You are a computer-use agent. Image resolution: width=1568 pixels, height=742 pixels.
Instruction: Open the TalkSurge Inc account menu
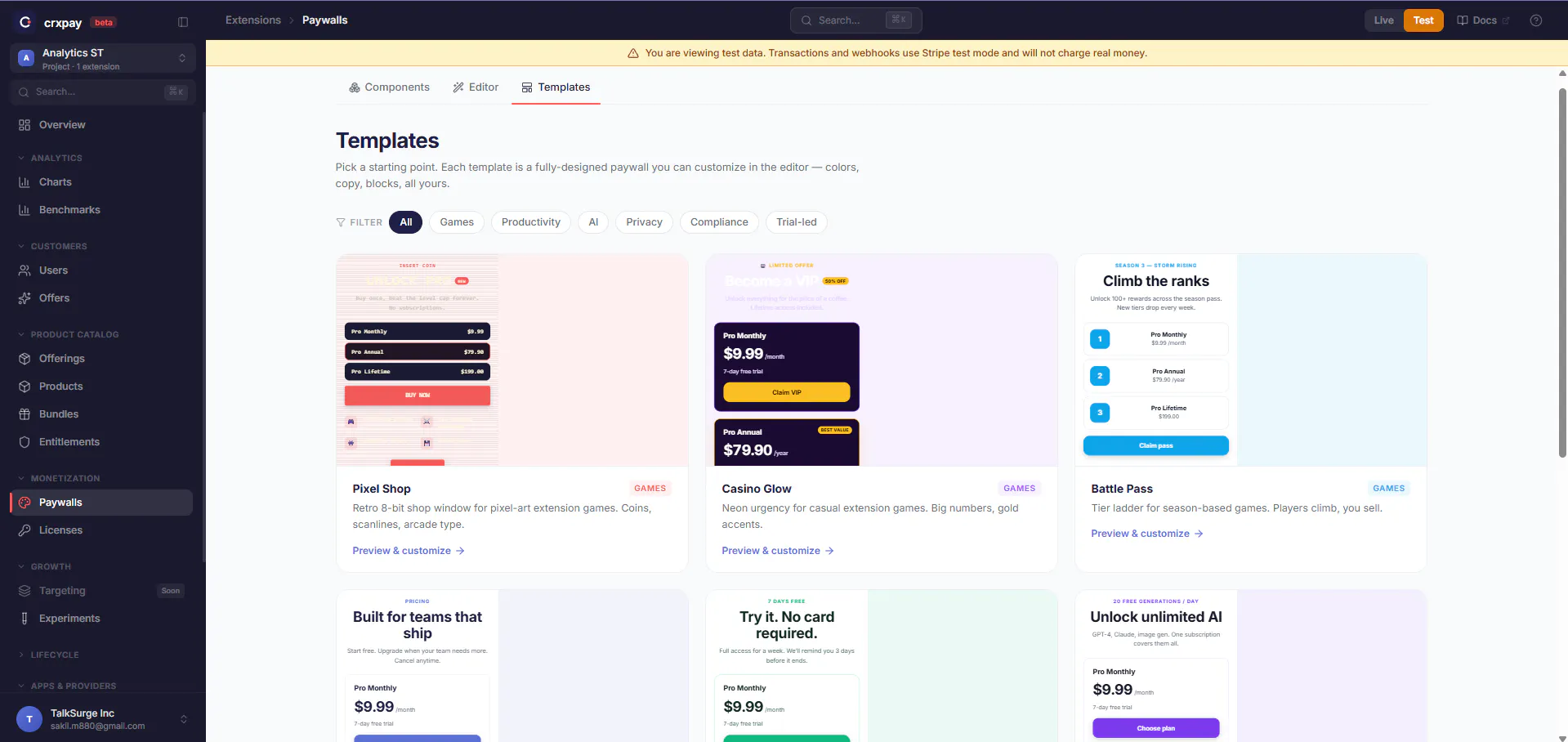coord(103,719)
